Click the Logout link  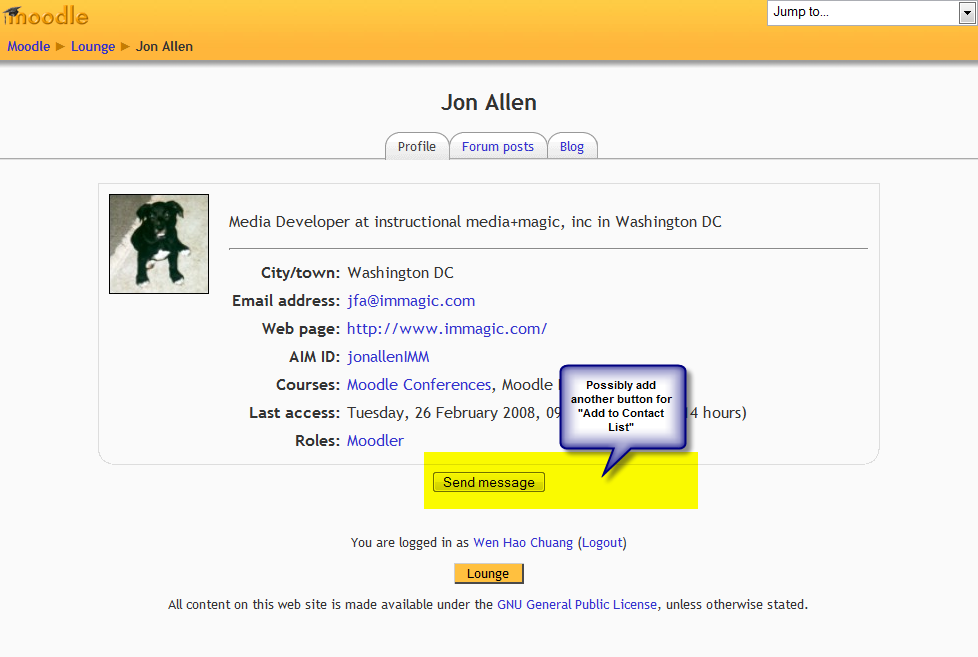[x=602, y=543]
